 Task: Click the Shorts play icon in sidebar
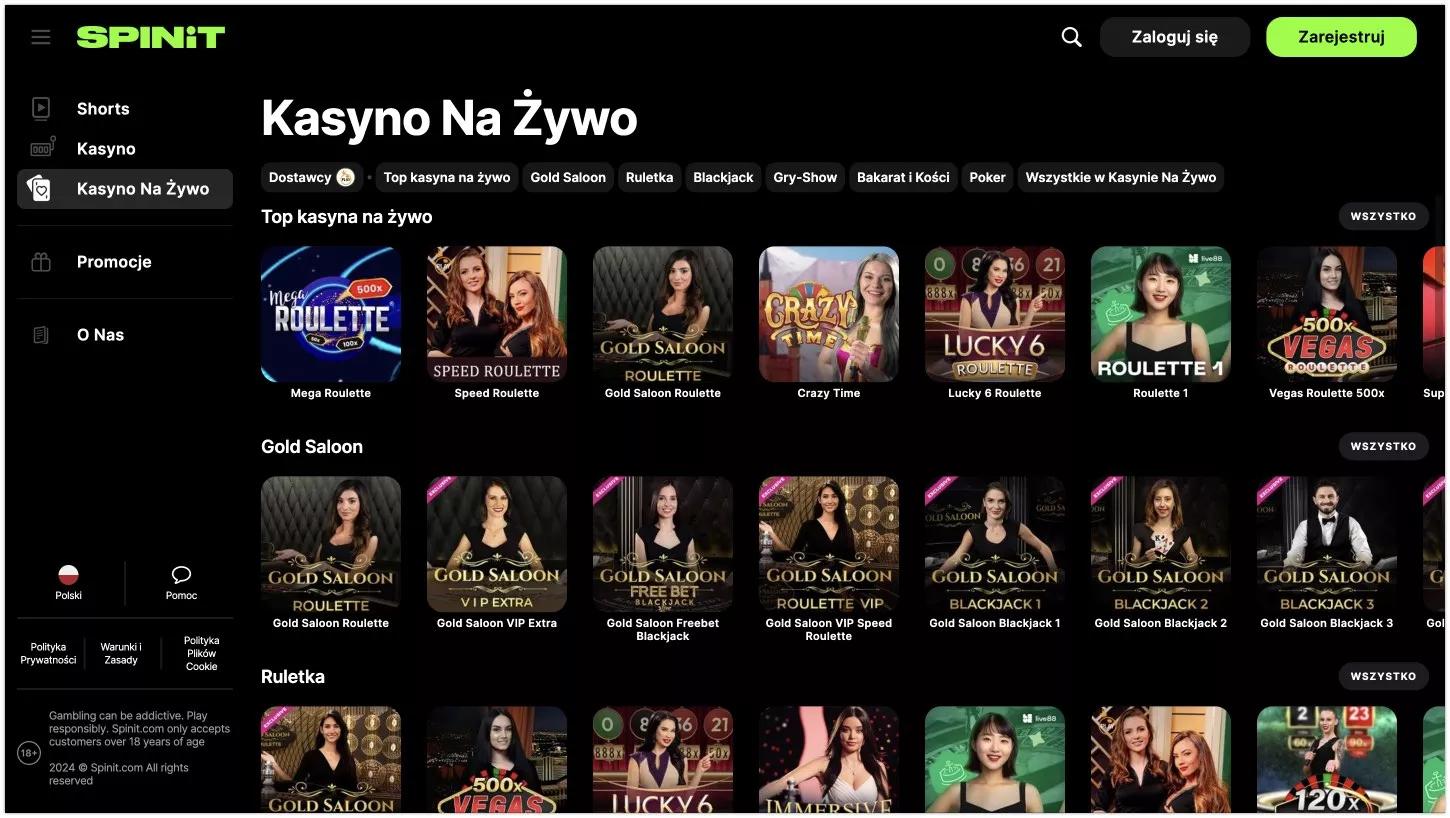click(41, 108)
